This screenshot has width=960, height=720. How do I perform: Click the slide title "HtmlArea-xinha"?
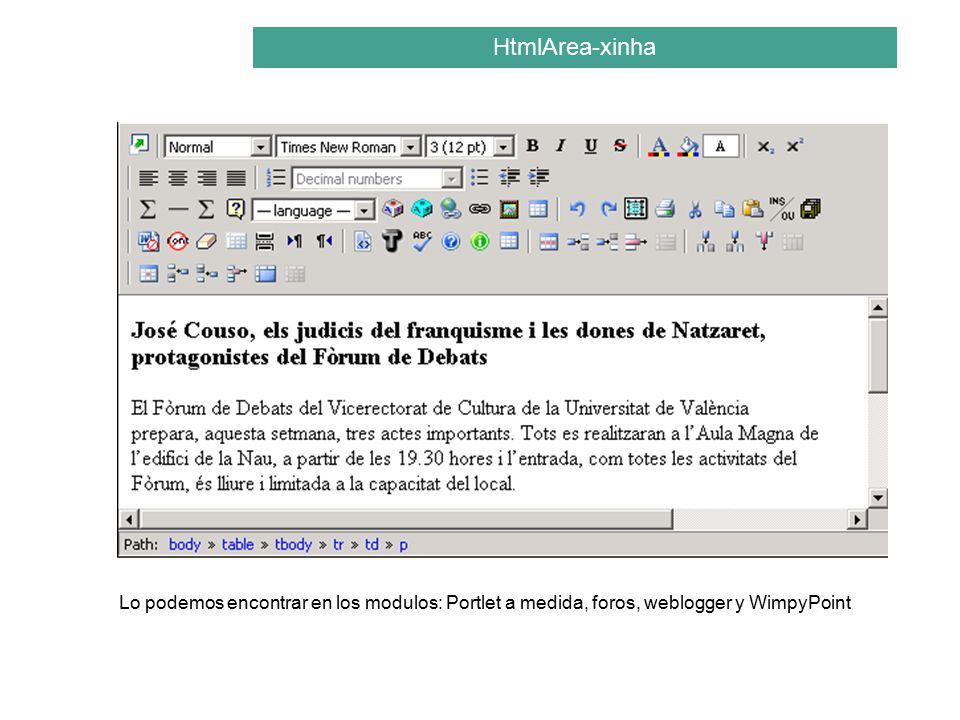click(x=574, y=47)
